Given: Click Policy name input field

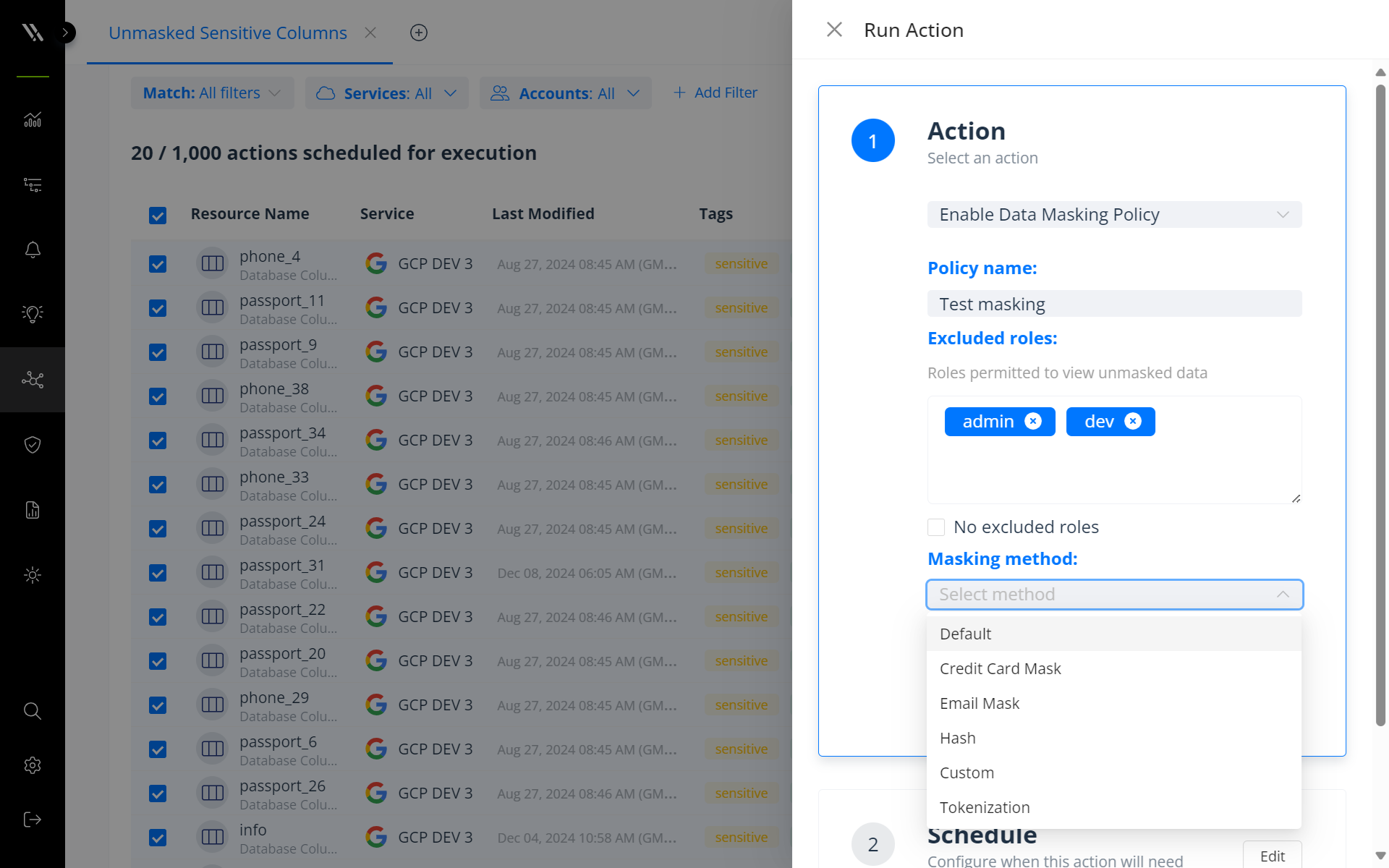Looking at the screenshot, I should (1114, 303).
